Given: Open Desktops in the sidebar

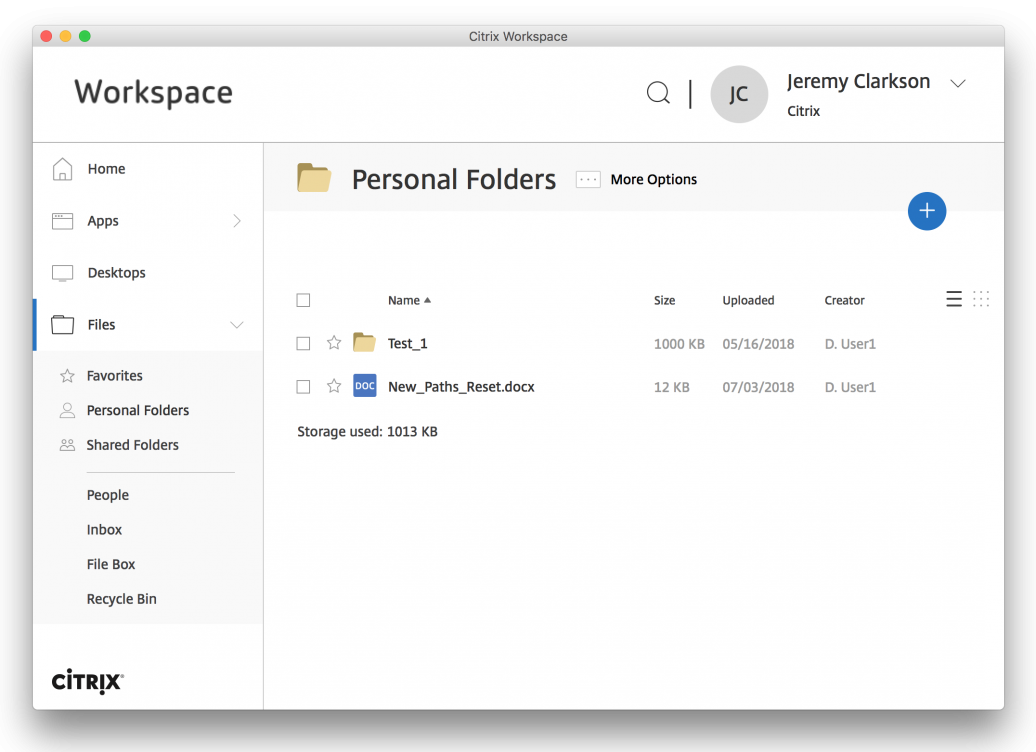Looking at the screenshot, I should click(x=116, y=273).
